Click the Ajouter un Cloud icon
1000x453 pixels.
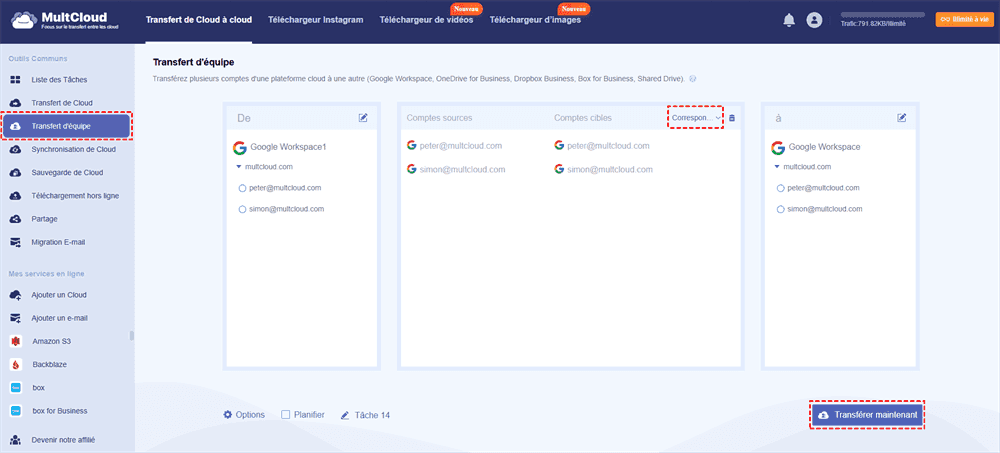click(15, 295)
